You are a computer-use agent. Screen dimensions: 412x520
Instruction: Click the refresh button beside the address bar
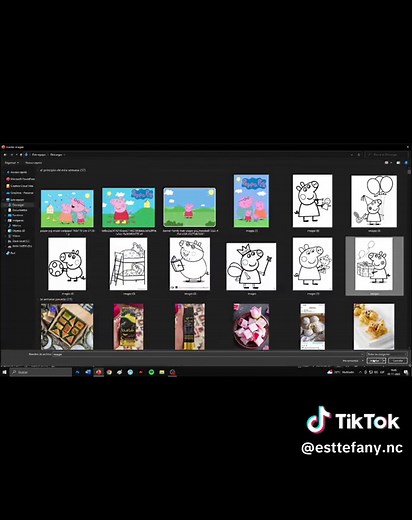click(x=359, y=155)
